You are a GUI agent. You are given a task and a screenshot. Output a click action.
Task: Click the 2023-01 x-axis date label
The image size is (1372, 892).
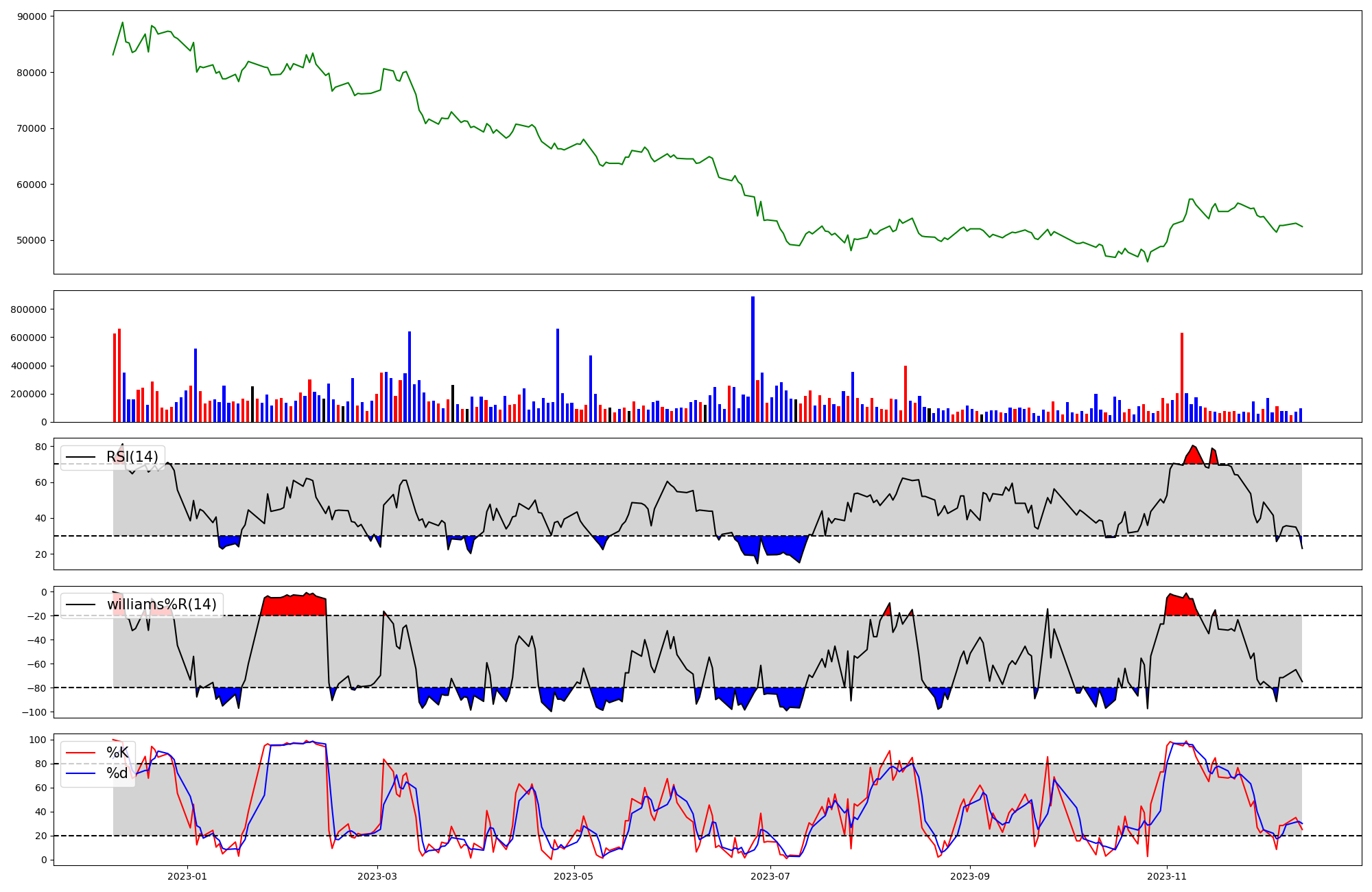pyautogui.click(x=187, y=876)
